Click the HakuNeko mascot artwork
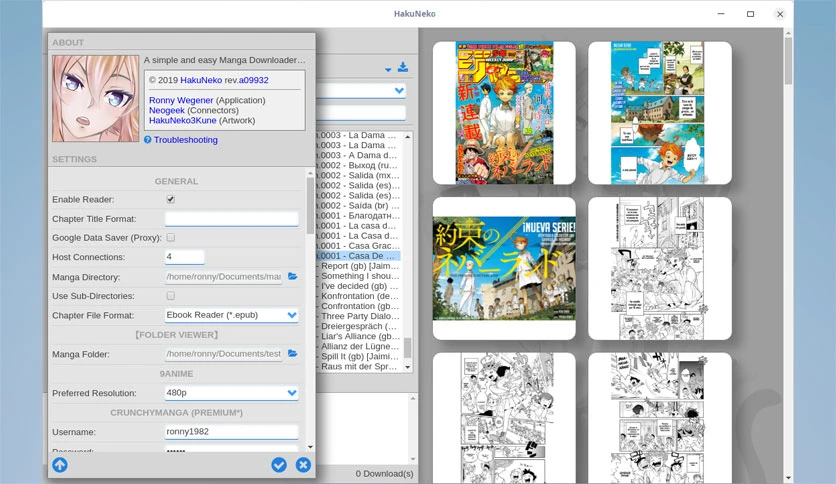836x484 pixels. 95,99
